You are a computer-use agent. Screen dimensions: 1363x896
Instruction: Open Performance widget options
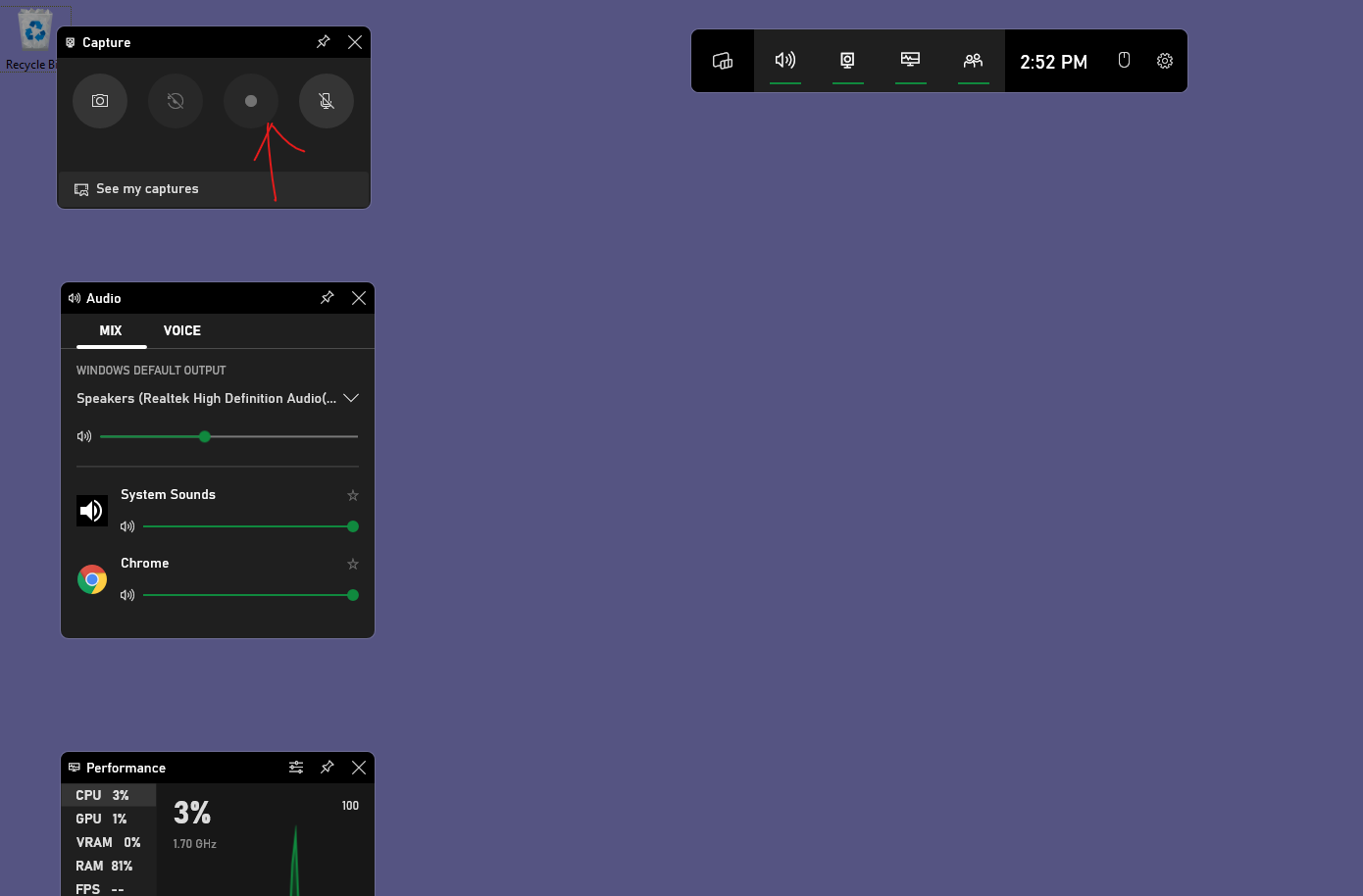[x=296, y=768]
